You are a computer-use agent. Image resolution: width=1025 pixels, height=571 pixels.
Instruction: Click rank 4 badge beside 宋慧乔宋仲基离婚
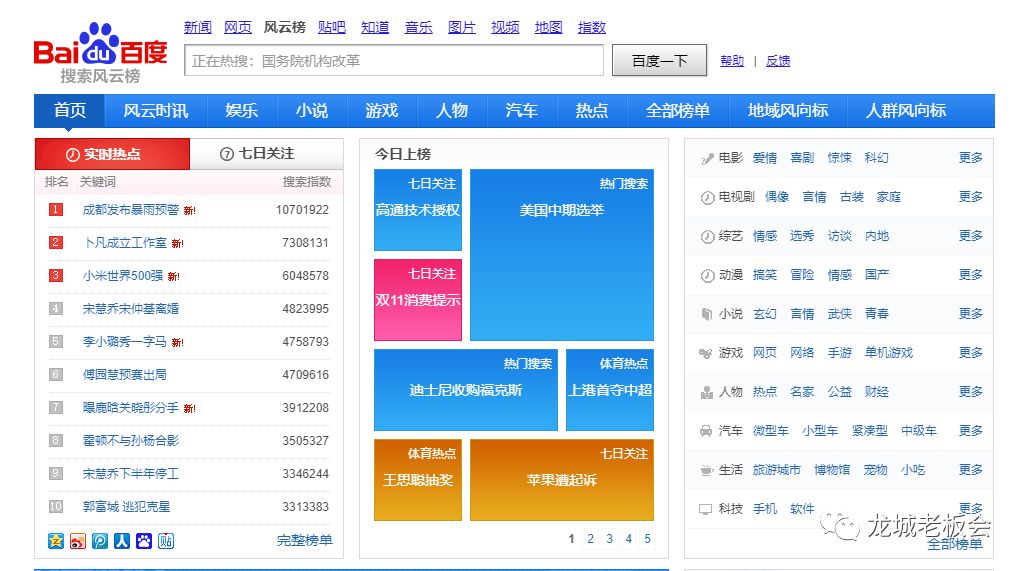pos(56,309)
